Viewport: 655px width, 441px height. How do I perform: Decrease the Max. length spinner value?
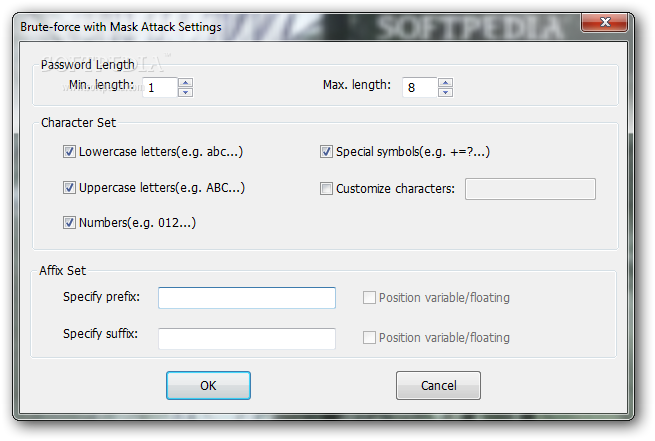(445, 92)
